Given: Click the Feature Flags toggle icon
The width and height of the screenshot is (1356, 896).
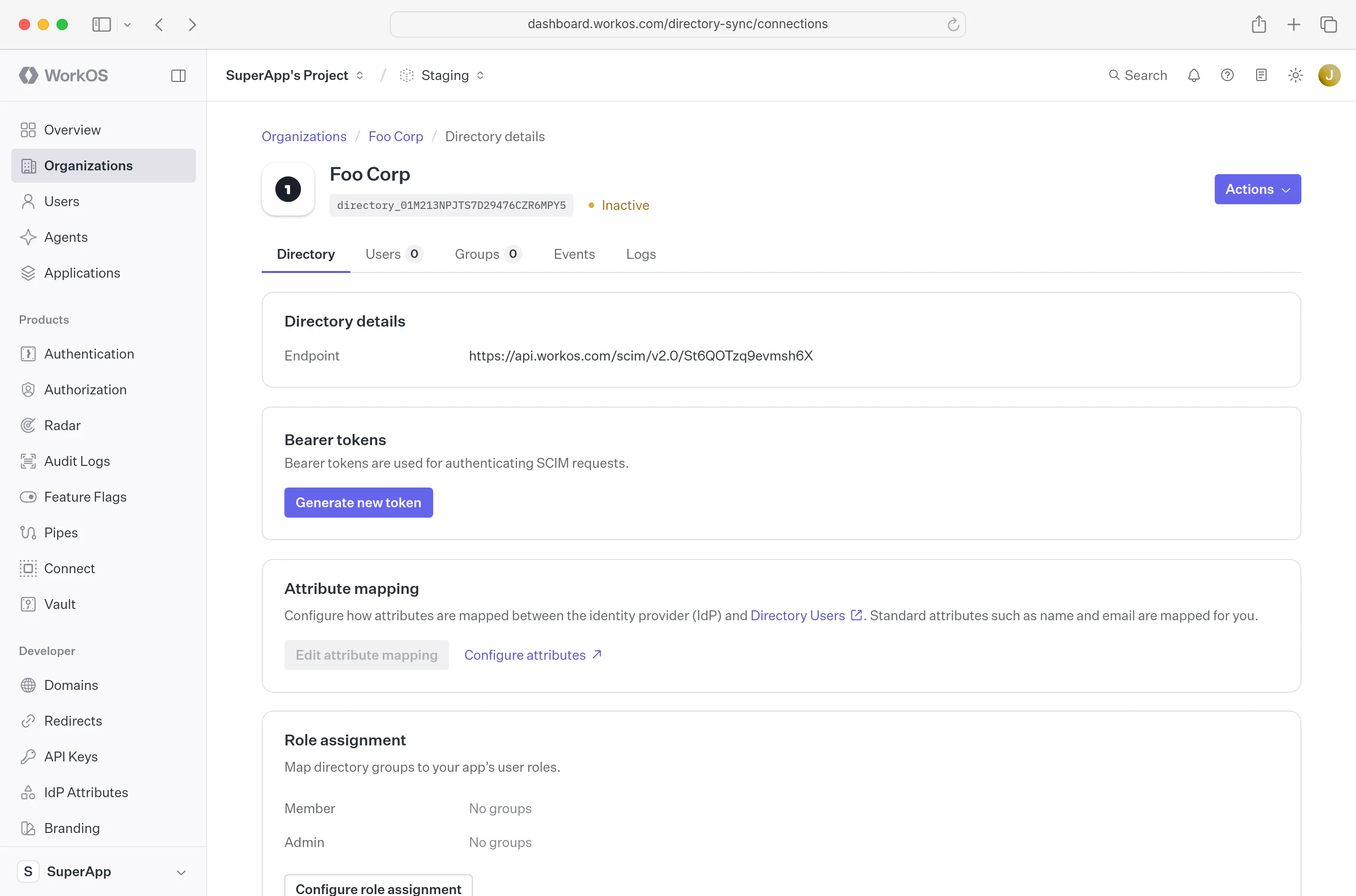Looking at the screenshot, I should [x=28, y=497].
